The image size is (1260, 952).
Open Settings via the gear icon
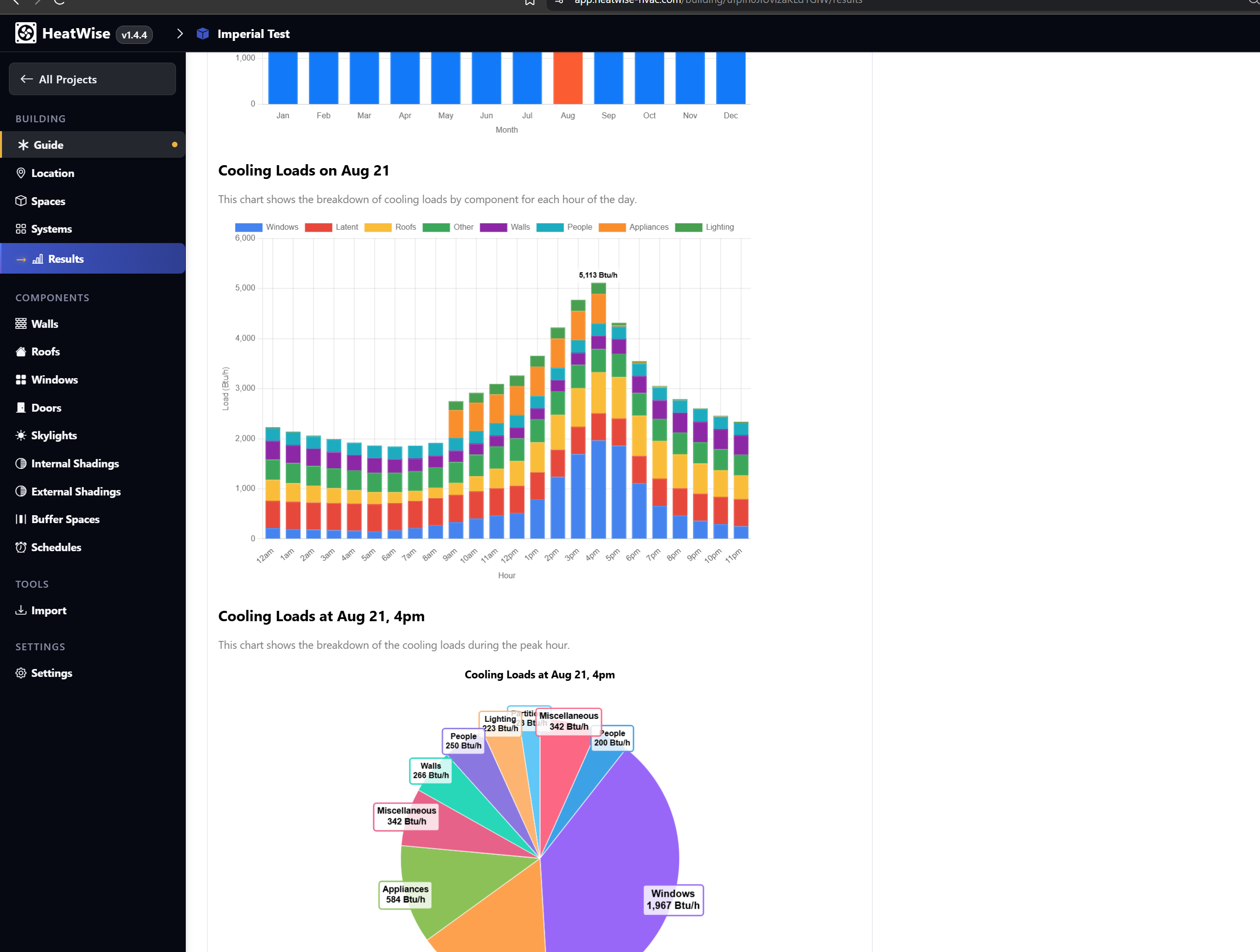pyautogui.click(x=21, y=673)
